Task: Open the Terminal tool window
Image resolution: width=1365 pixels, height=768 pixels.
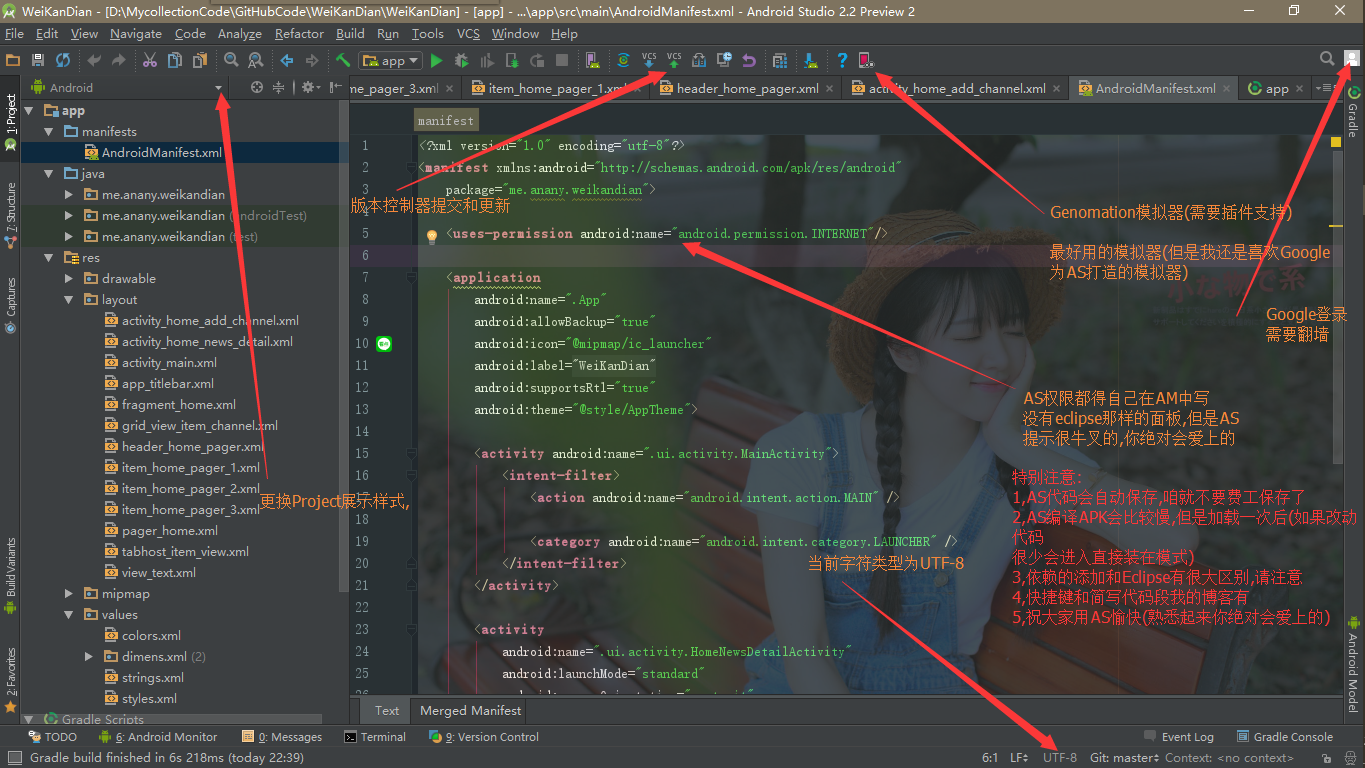Action: coord(375,737)
